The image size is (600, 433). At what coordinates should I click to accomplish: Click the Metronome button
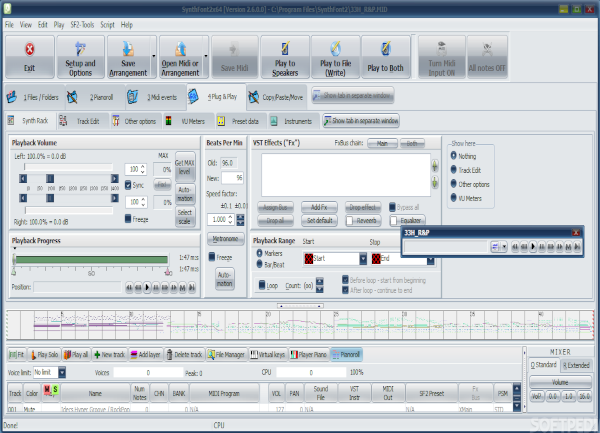[225, 239]
